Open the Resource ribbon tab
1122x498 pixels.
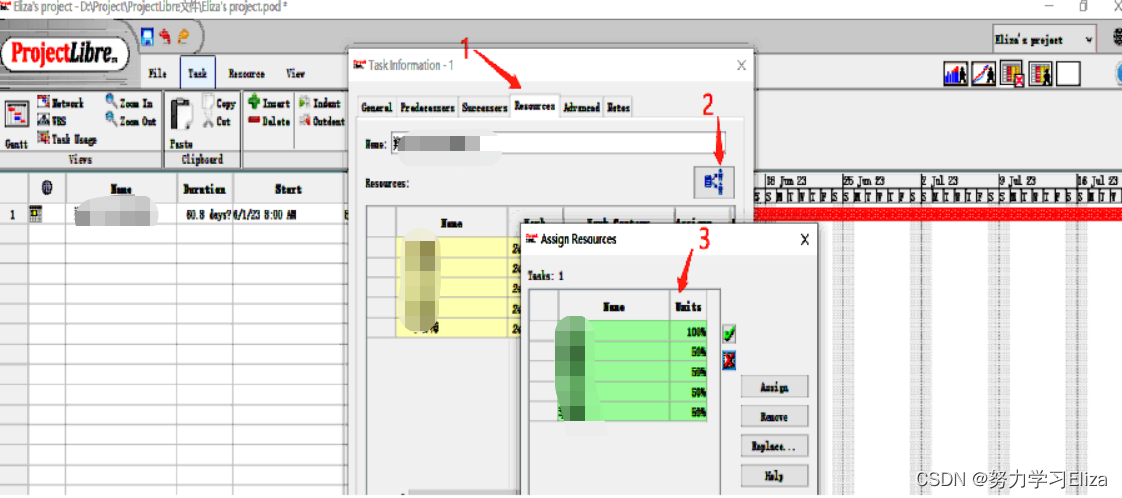(x=246, y=74)
